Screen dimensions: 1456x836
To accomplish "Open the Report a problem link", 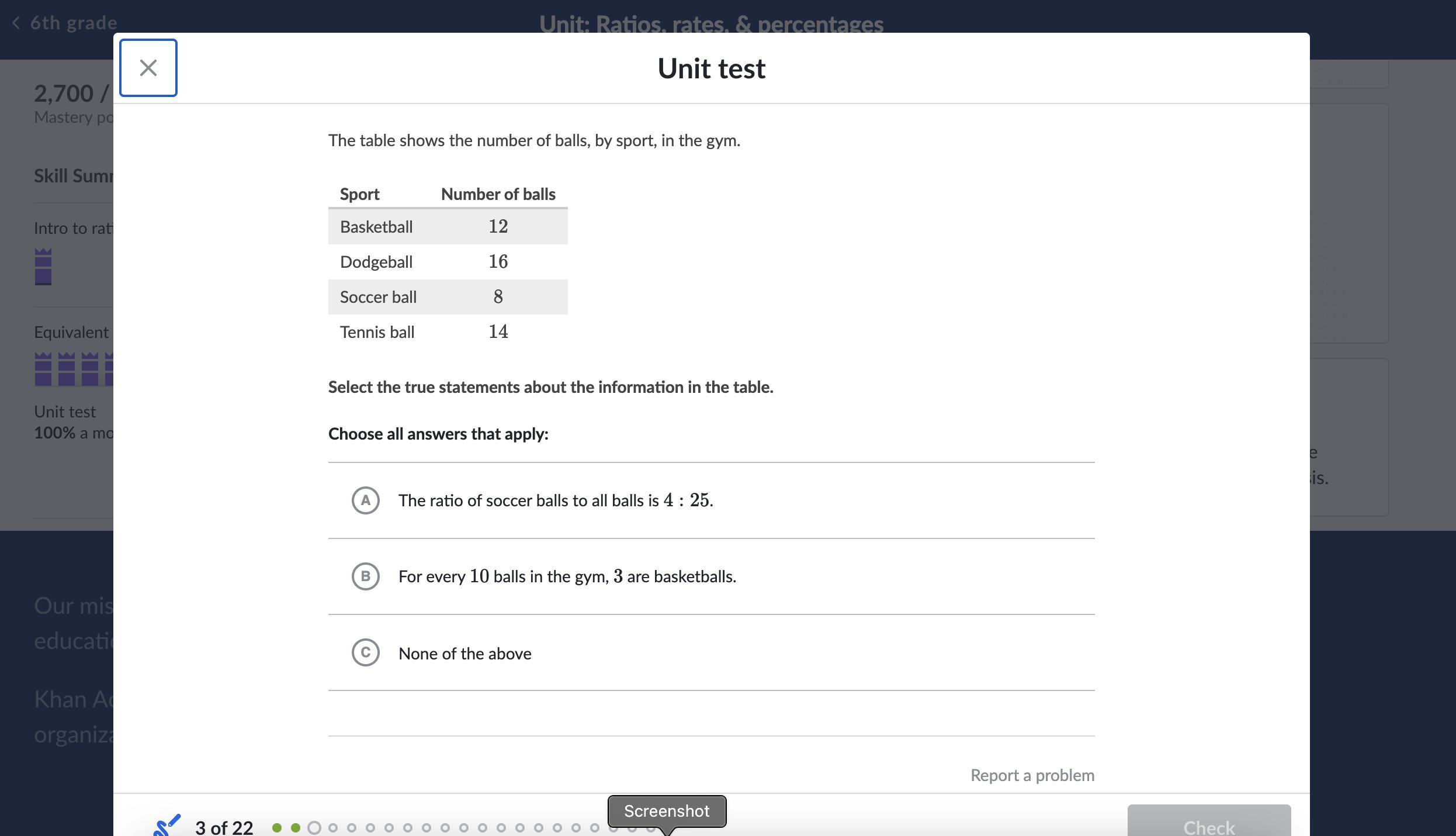I will tap(1032, 775).
